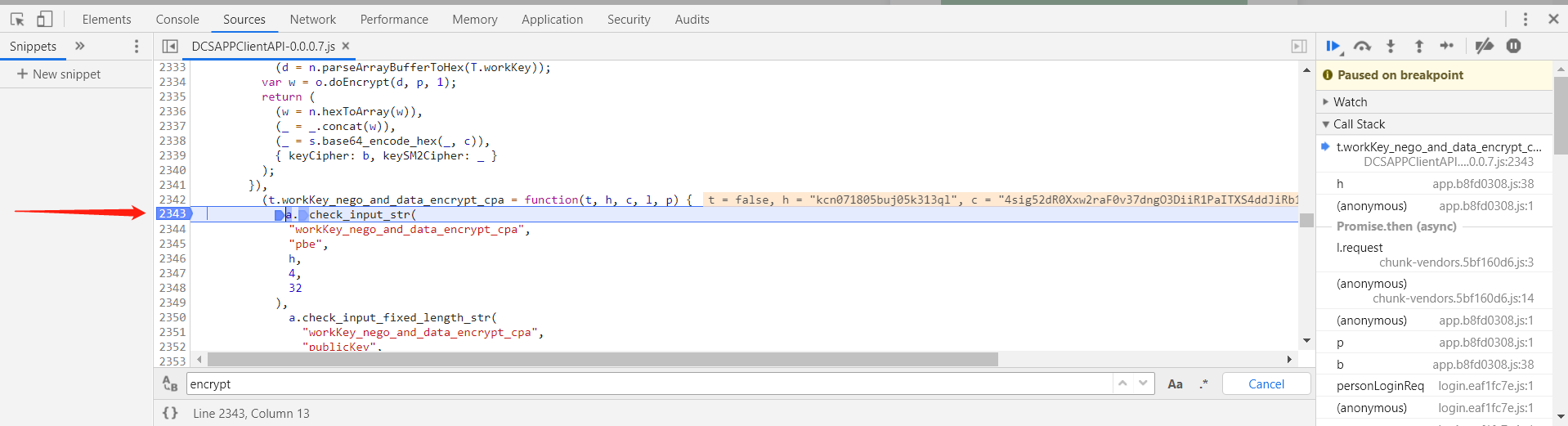Screen dimensions: 1568x426
Task: Resume script execution
Action: [1334, 47]
